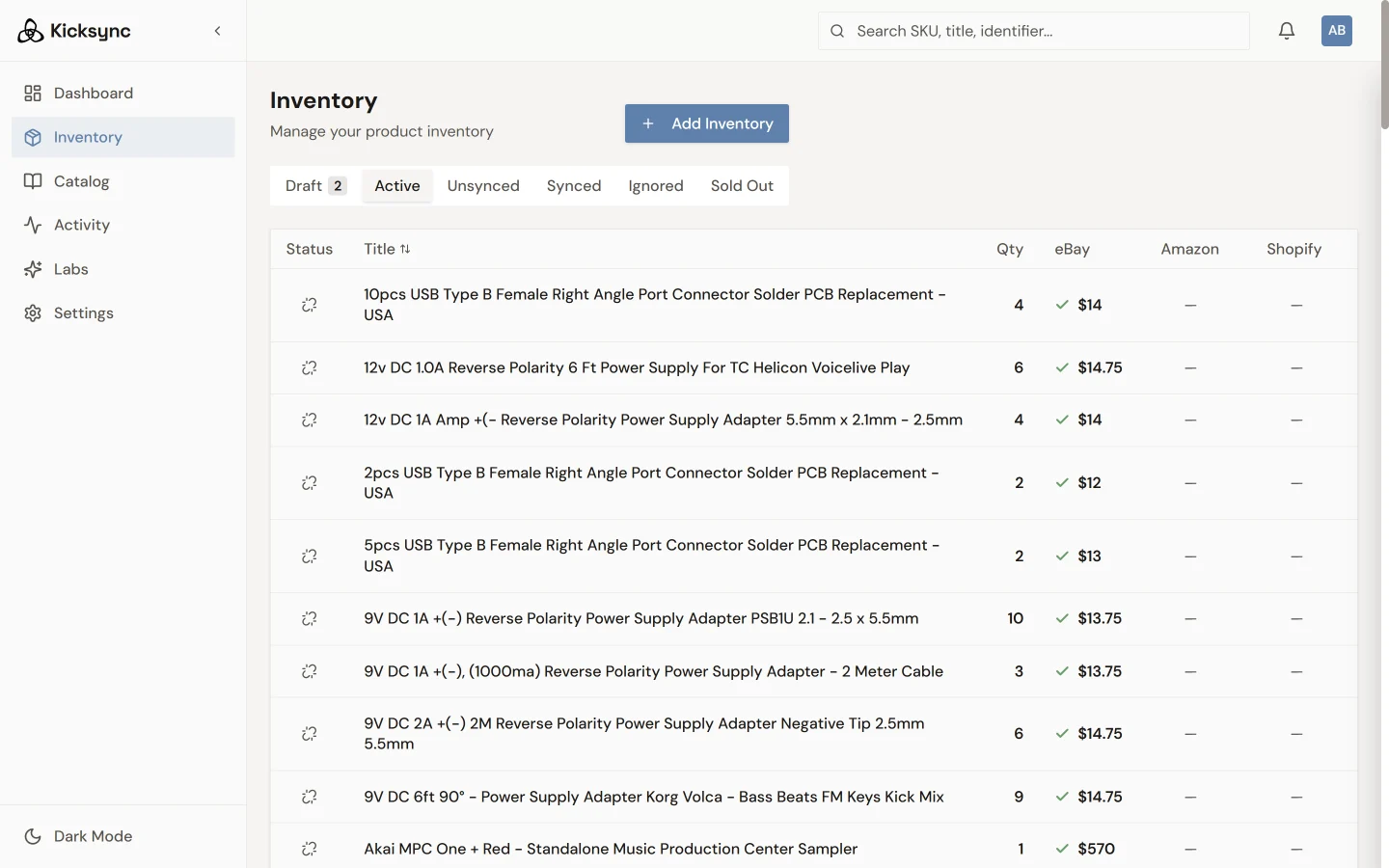The width and height of the screenshot is (1389, 868).
Task: Collapse the sidebar with the chevron
Action: click(x=218, y=31)
